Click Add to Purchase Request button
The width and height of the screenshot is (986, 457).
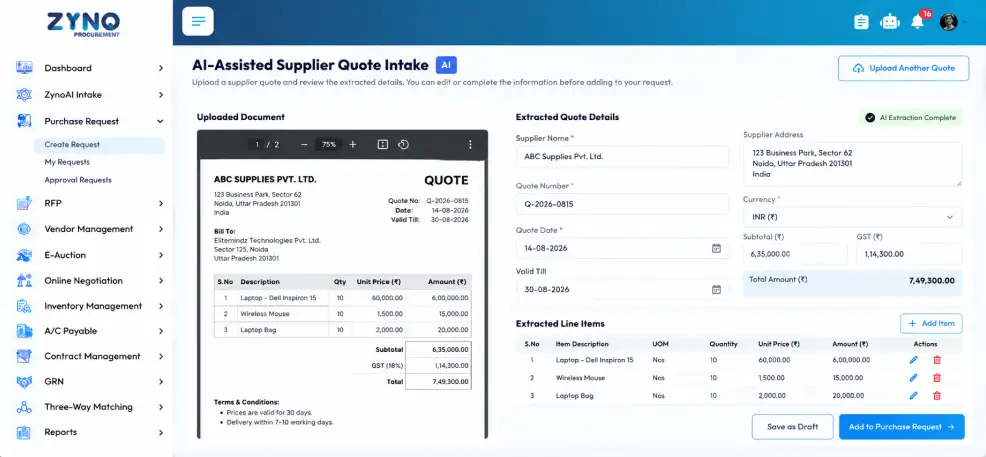tap(901, 427)
